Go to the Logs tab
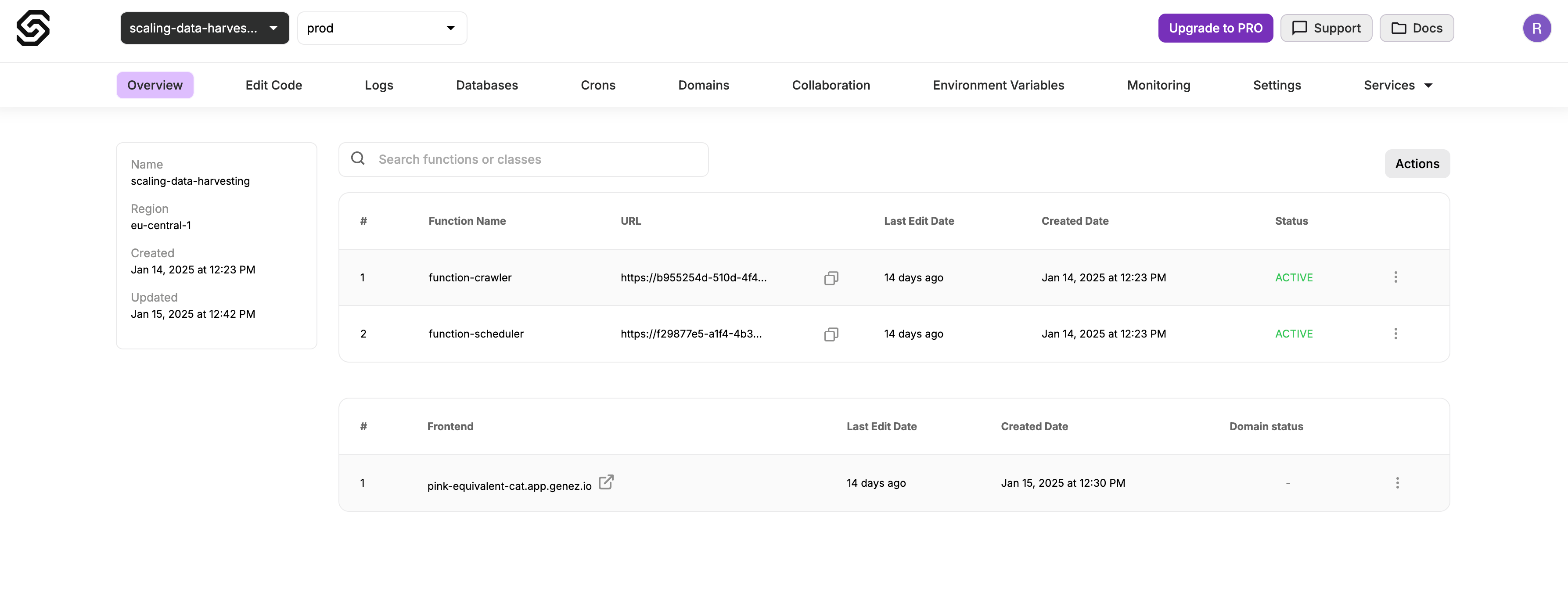Screen dimensions: 1568x611 pyautogui.click(x=378, y=85)
